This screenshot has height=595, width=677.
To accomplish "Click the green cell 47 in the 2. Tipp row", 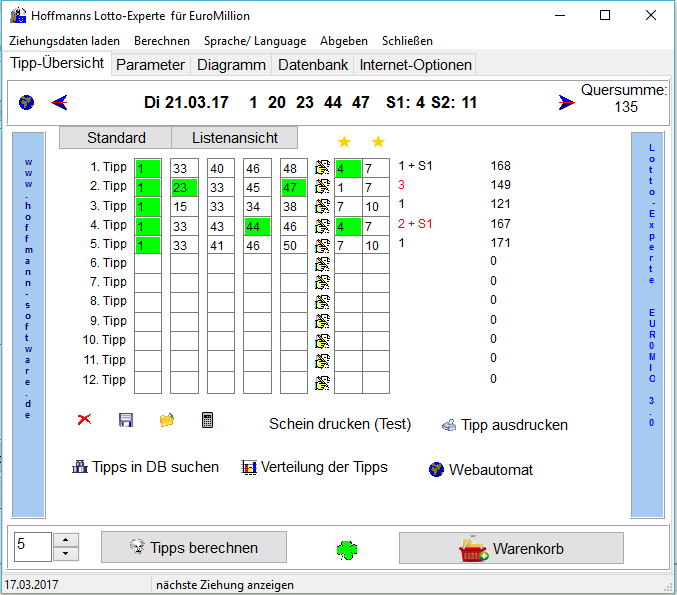I will 294,187.
